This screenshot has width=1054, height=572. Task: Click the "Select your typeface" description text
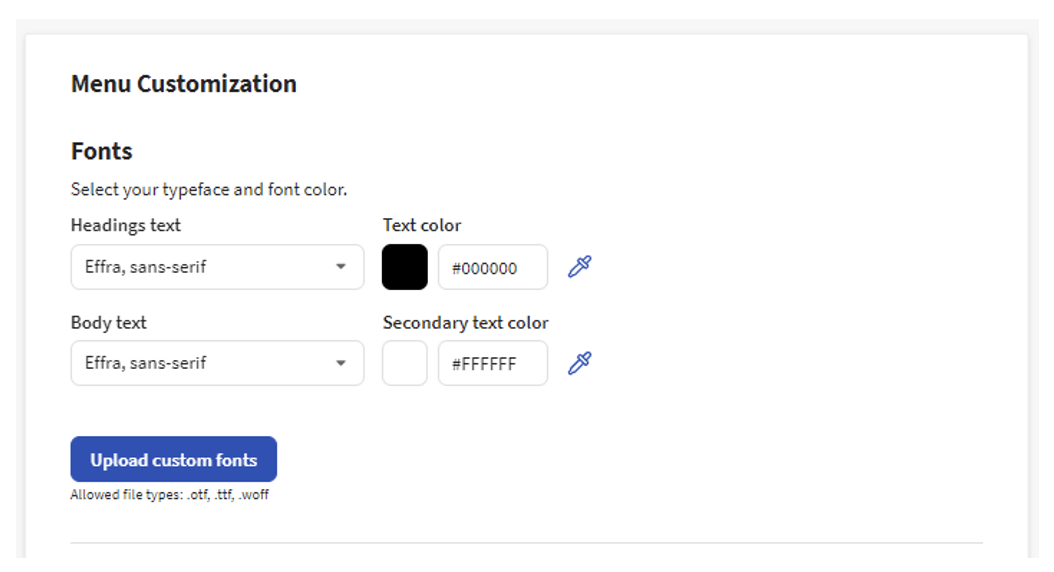click(209, 189)
